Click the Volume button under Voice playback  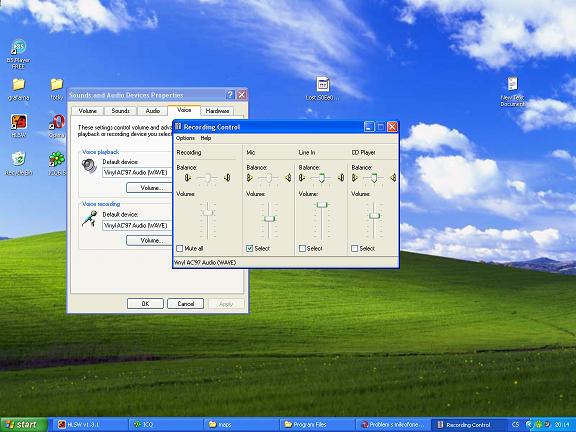point(150,188)
